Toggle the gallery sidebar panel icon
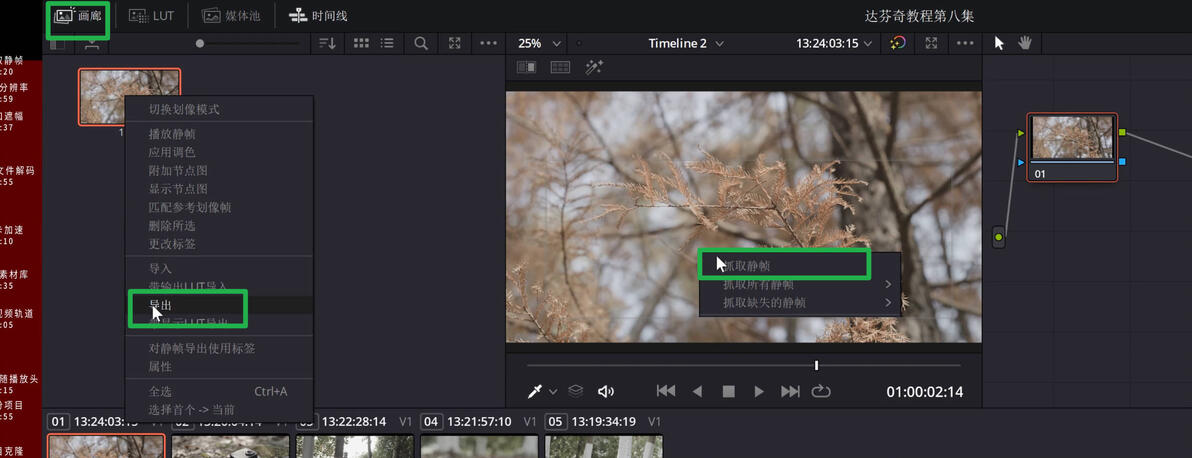 (58, 44)
